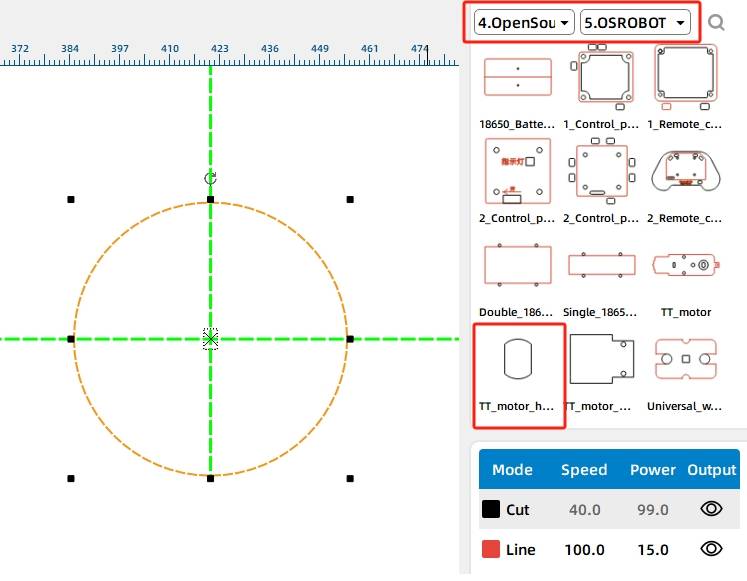
Task: Click the top-right selection handle
Action: (350, 200)
